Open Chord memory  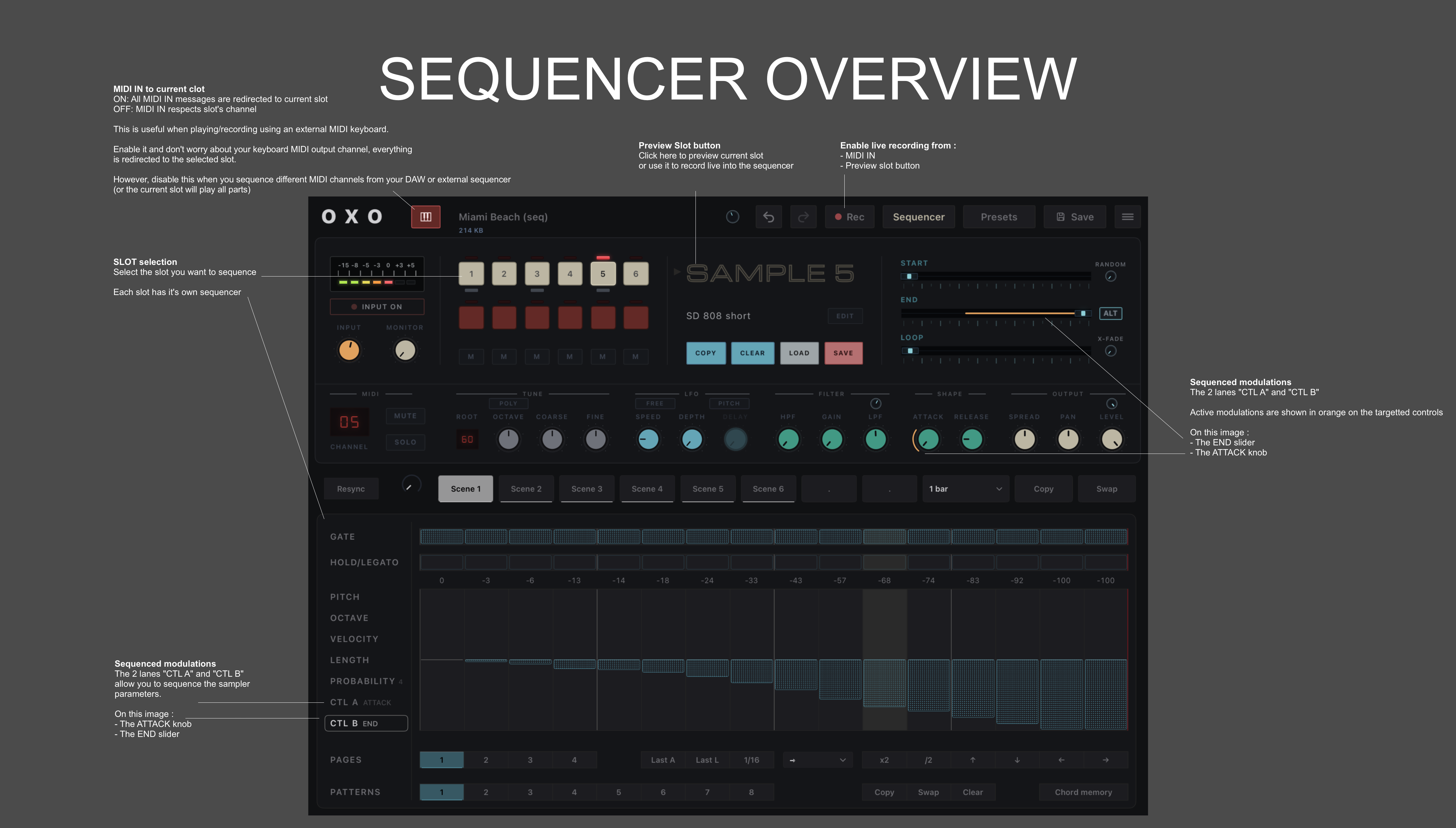(1084, 792)
